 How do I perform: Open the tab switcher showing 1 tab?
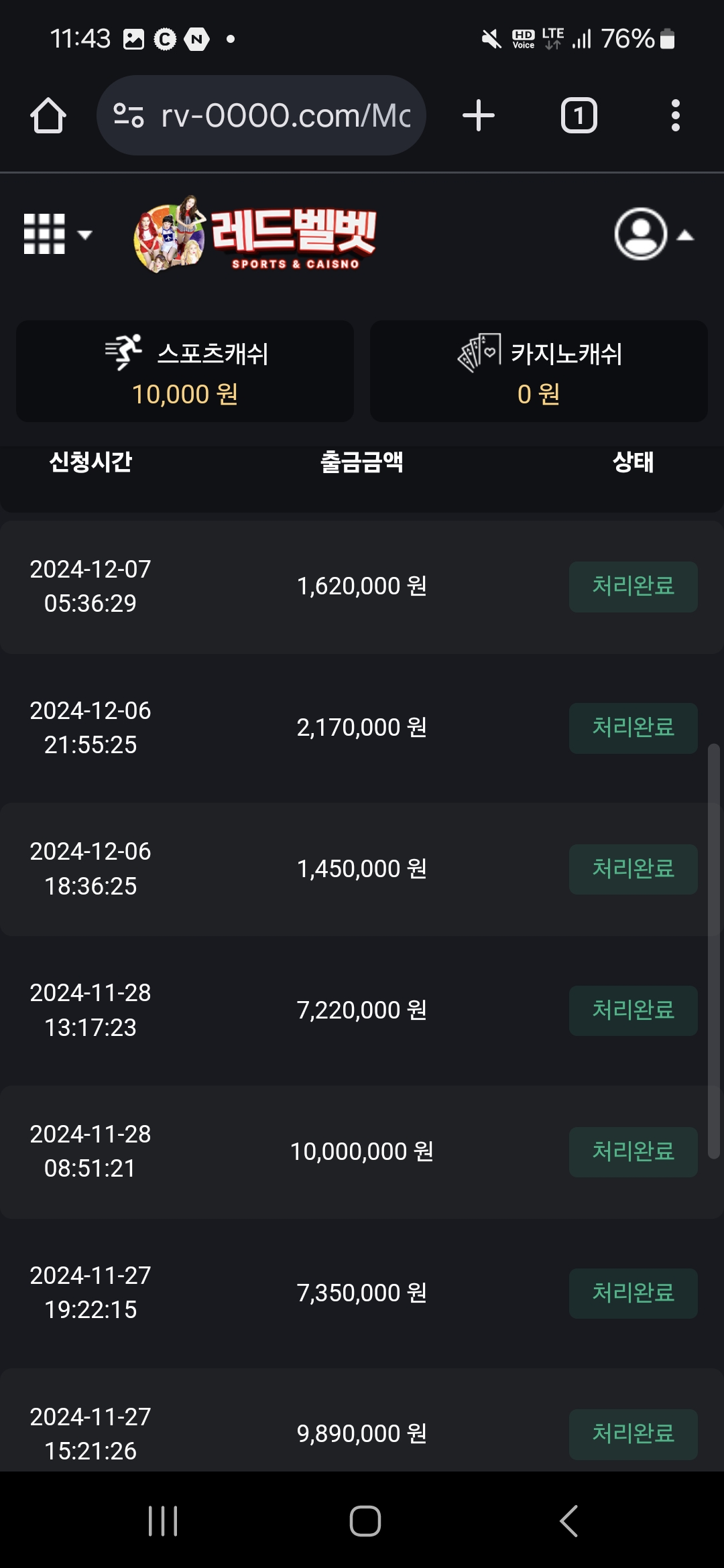pyautogui.click(x=579, y=116)
